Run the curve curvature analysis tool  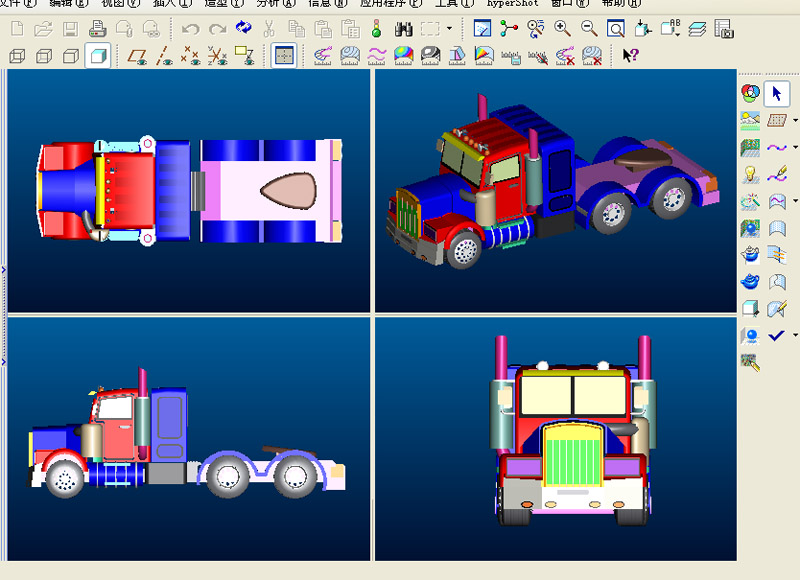pyautogui.click(x=323, y=55)
